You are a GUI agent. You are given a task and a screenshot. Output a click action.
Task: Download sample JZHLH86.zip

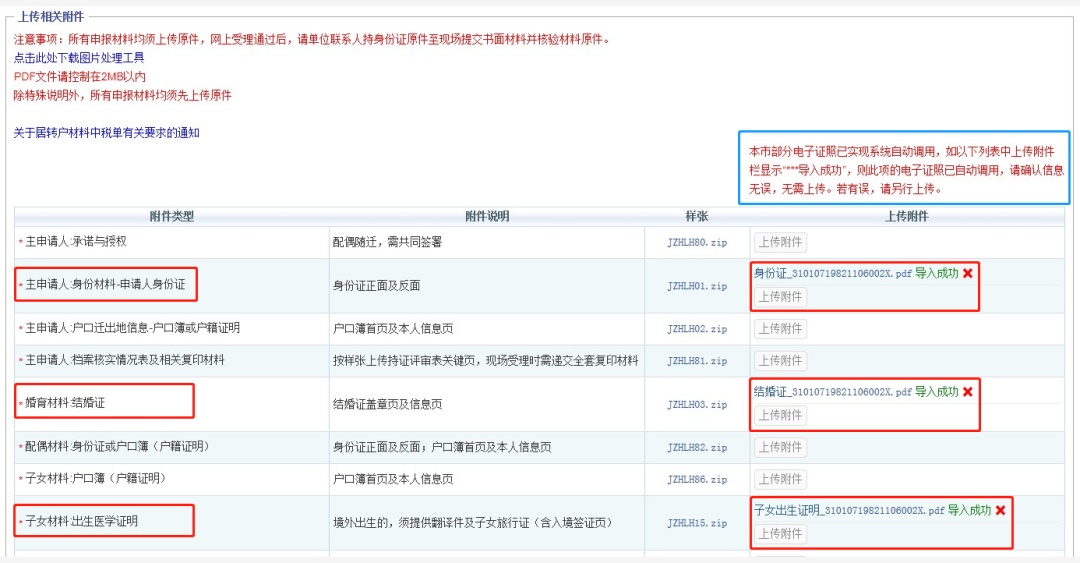click(x=697, y=480)
